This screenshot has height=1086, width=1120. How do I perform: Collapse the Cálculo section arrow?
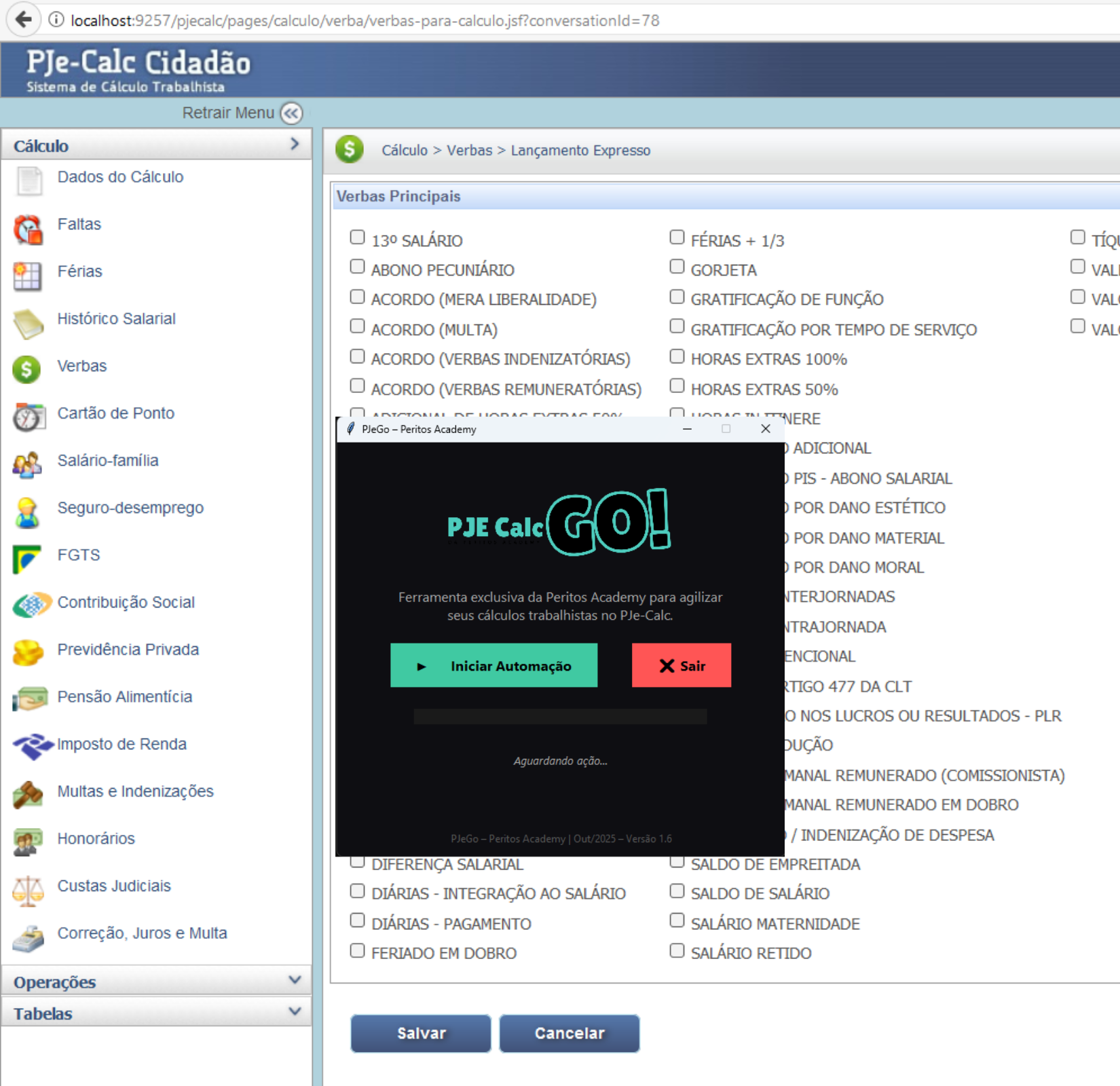click(295, 145)
